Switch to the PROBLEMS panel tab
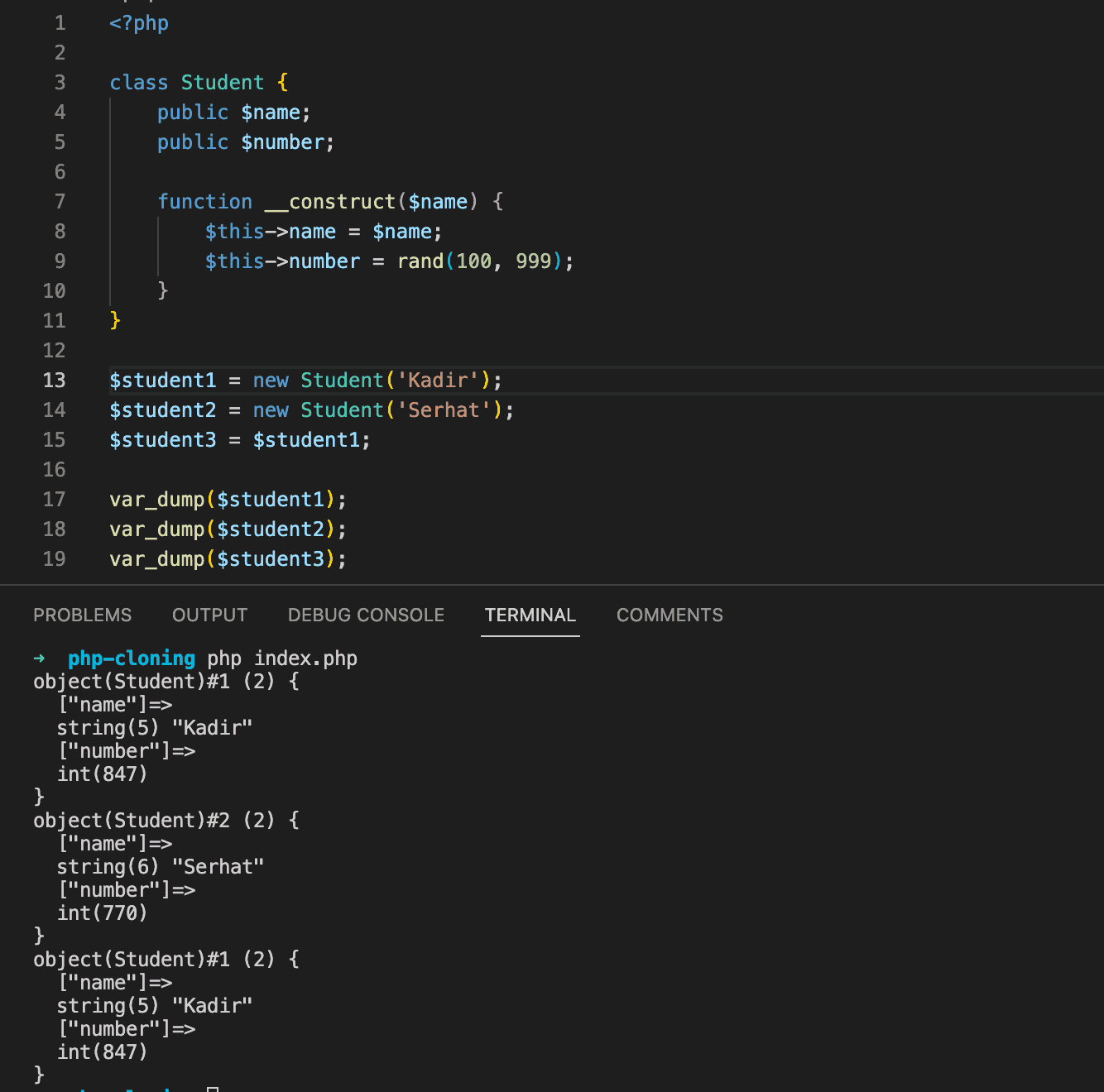This screenshot has height=1092, width=1104. point(82,615)
